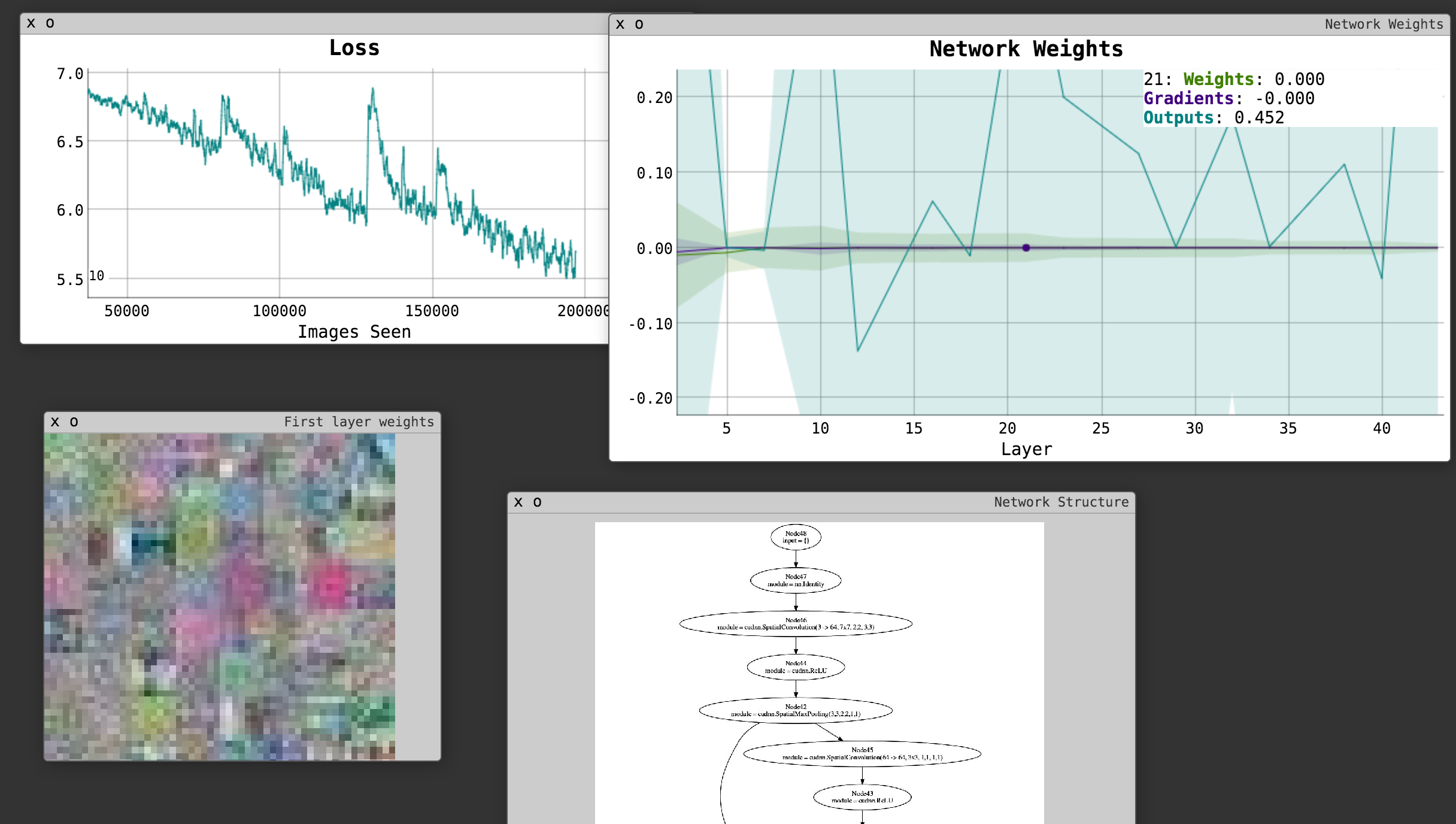Click the green Weights legend label
Screen dimensions: 1456x824
(1218, 80)
